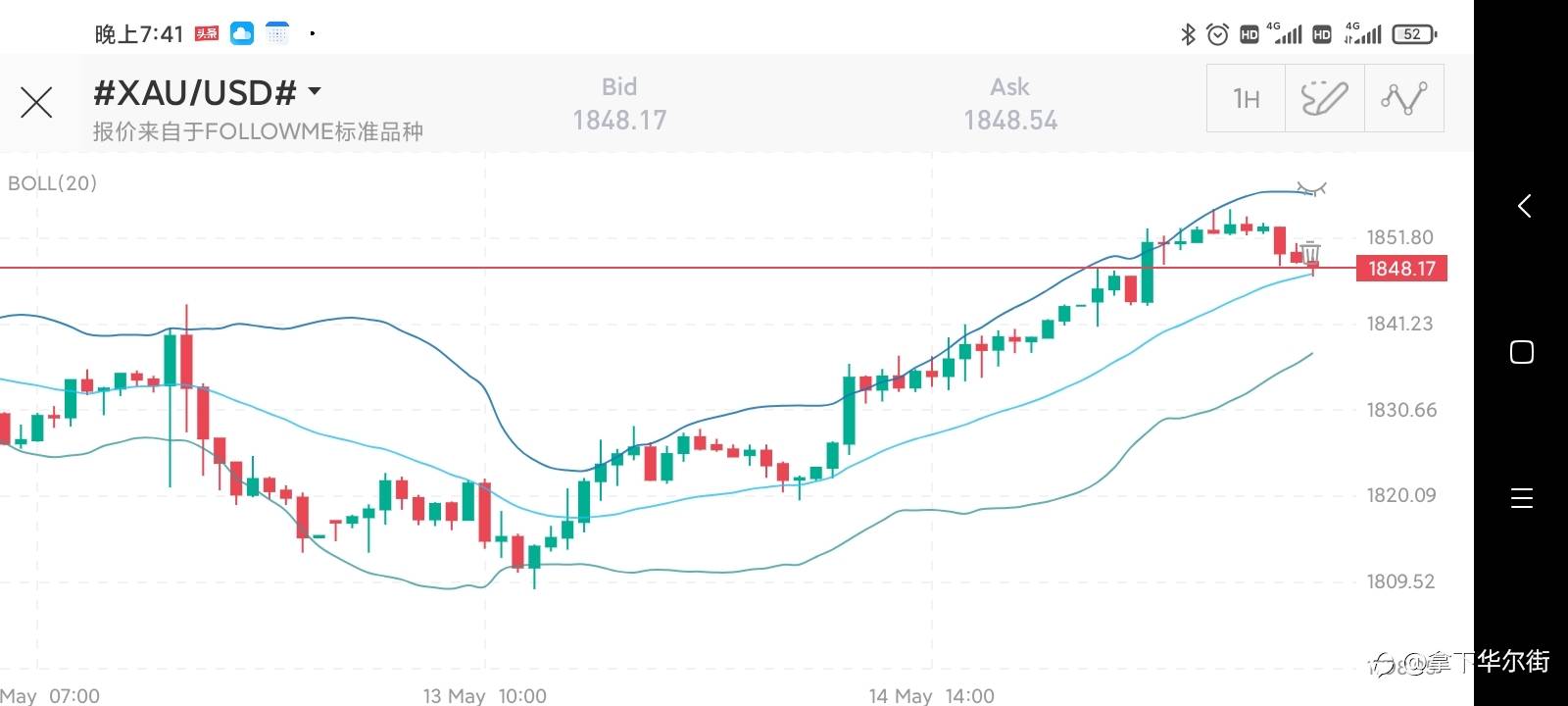Screen dimensions: 1568x706
Task: Expand the #XAU/USD# symbol dropdown
Action: [x=315, y=92]
